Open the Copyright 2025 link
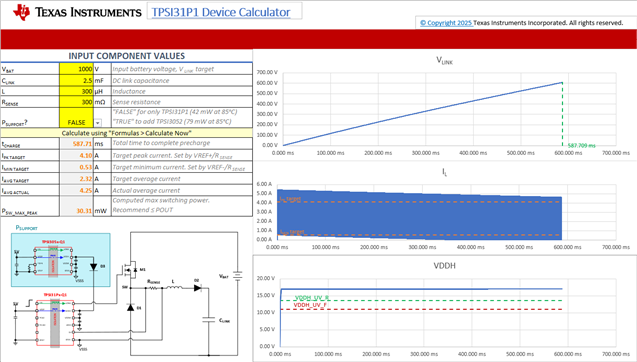The image size is (637, 362). tap(446, 23)
